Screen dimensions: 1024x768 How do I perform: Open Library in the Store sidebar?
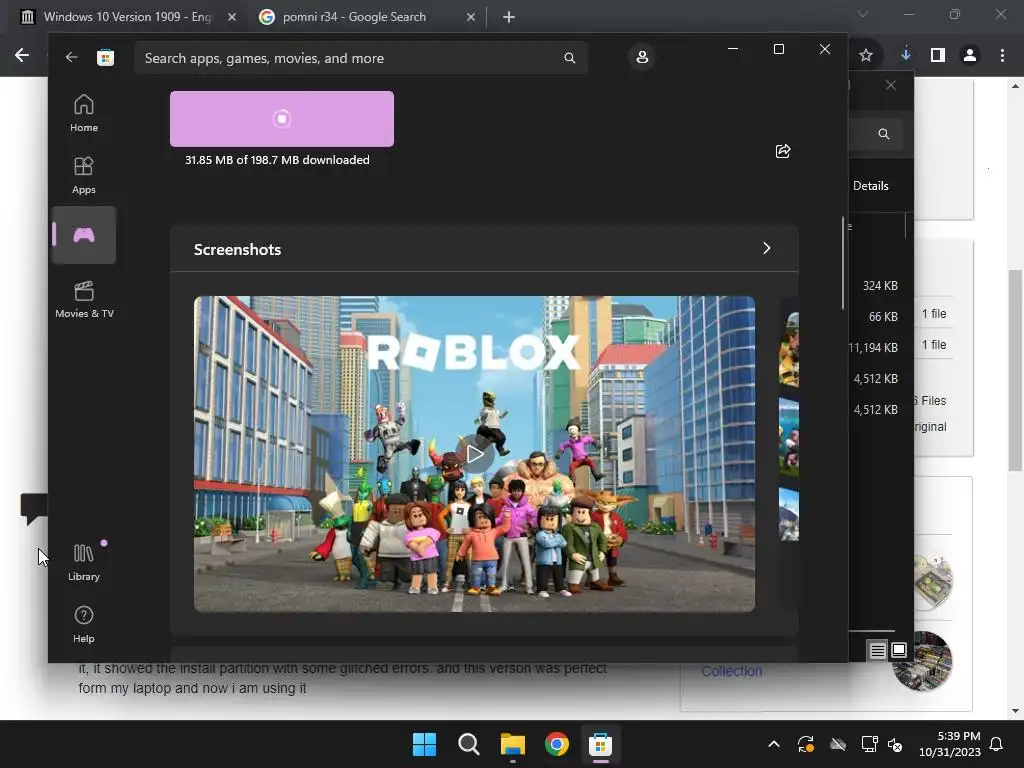tap(84, 562)
